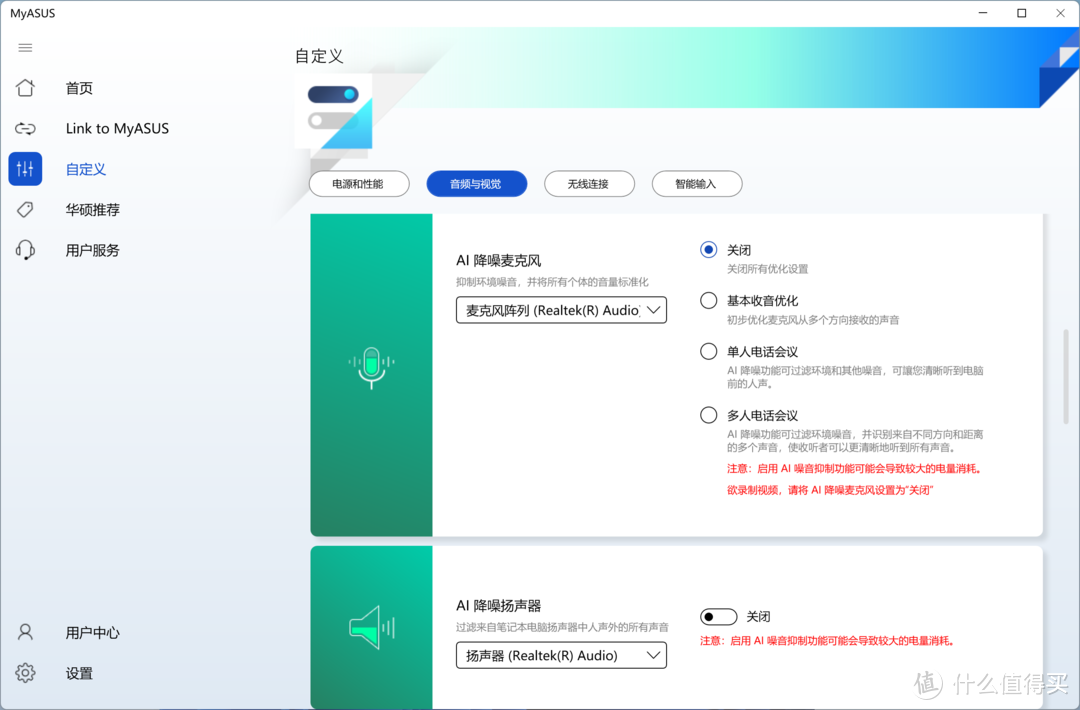
Task: Open the 首页 home icon in sidebar
Action: click(25, 88)
